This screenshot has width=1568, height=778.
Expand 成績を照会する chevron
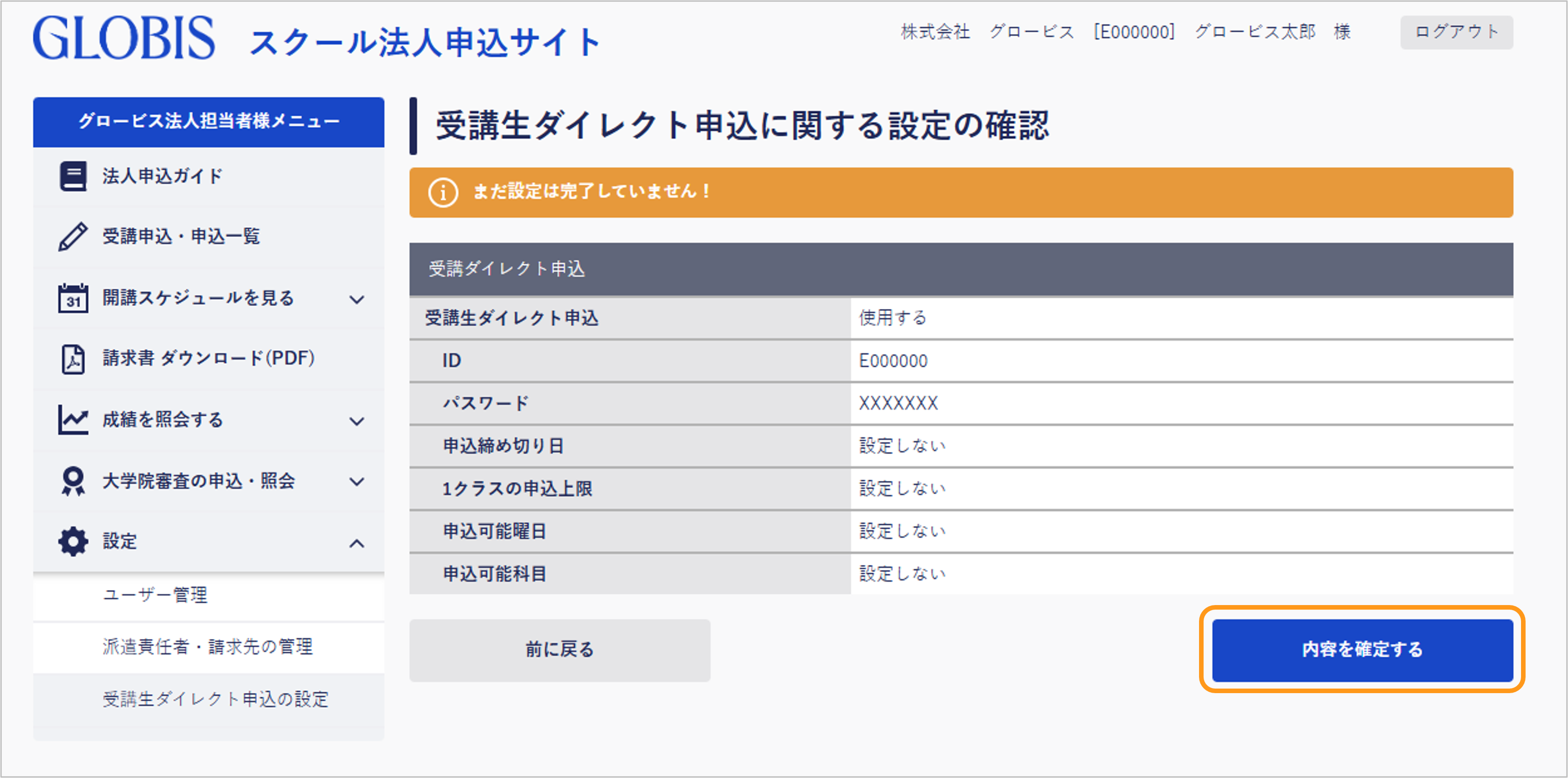357,421
